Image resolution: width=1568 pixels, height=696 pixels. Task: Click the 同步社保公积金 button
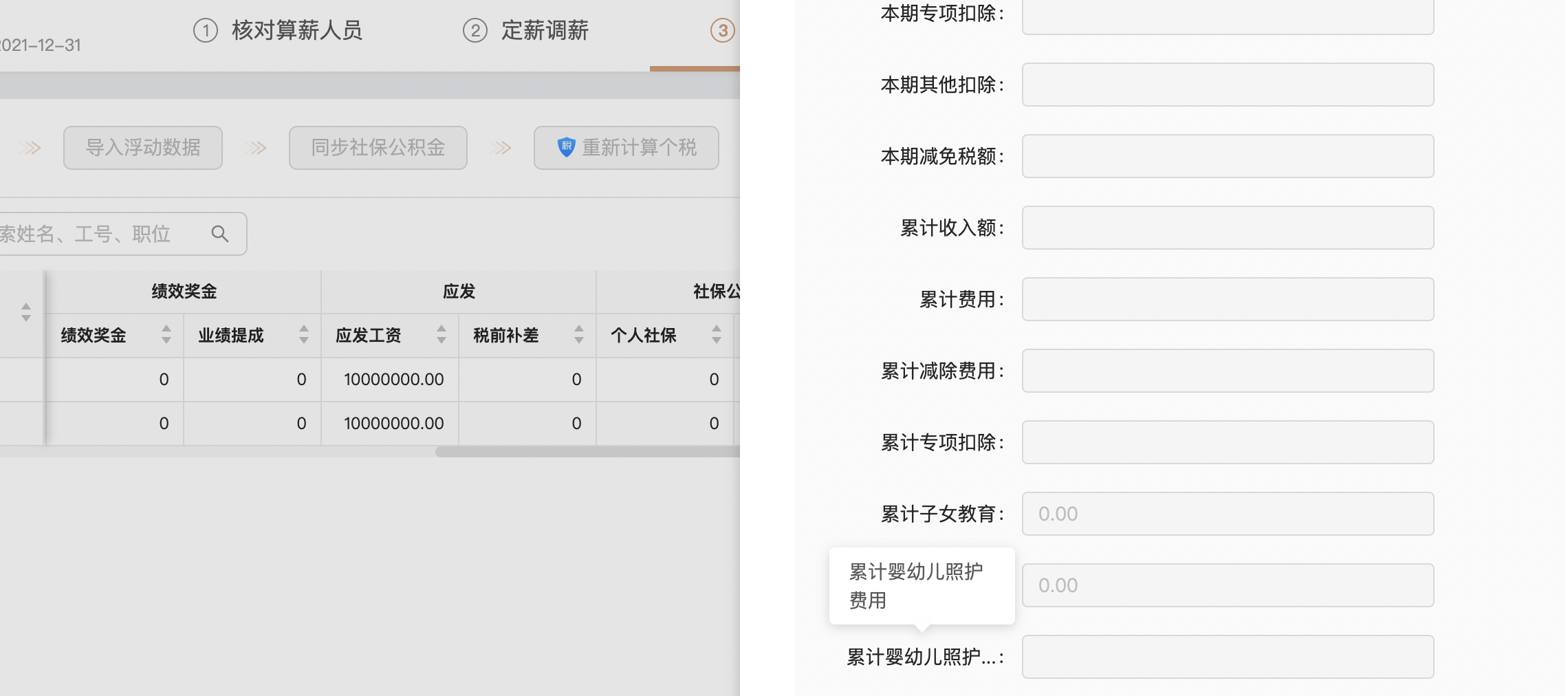378,147
